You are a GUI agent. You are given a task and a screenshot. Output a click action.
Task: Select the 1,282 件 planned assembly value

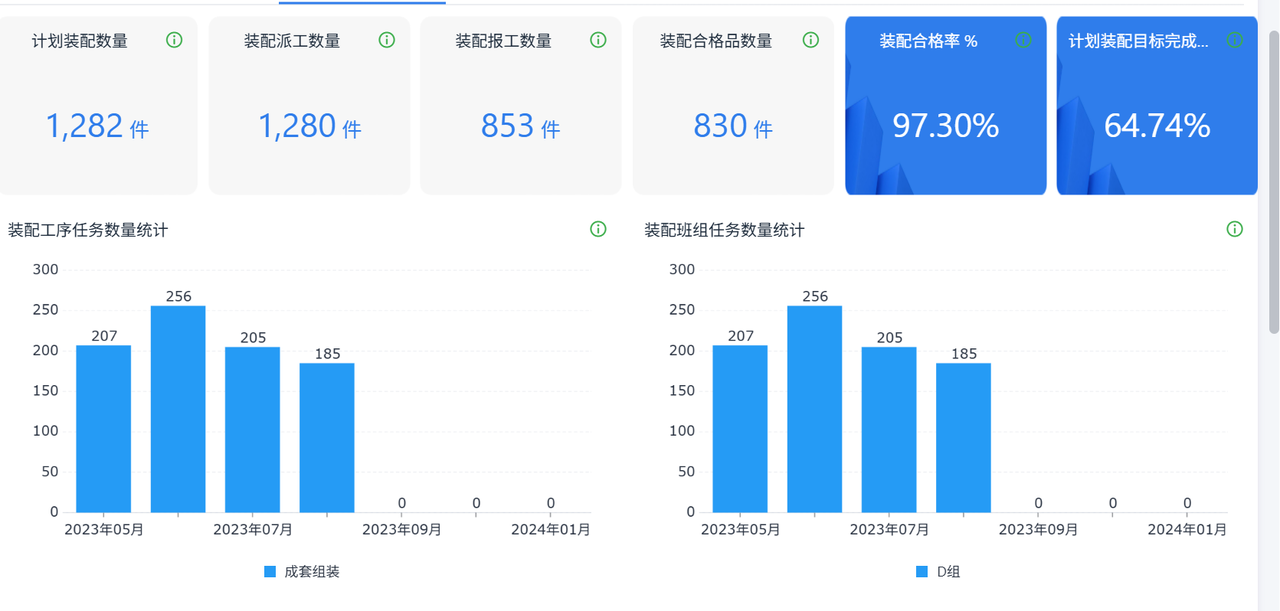[97, 126]
